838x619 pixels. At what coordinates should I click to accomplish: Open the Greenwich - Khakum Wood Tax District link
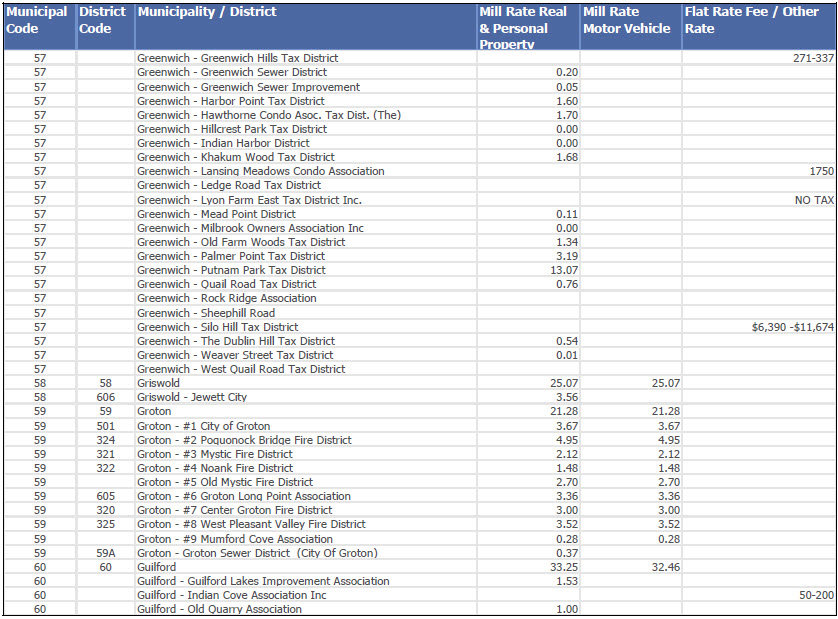tap(230, 157)
